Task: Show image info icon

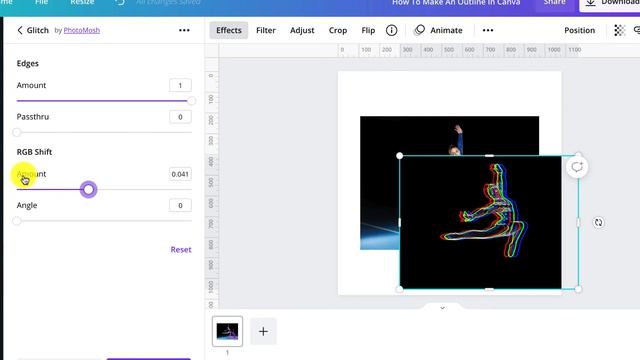Action: pos(391,30)
